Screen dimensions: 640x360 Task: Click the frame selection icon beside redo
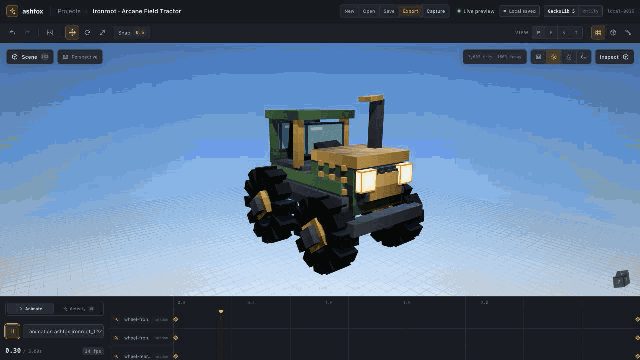coord(50,32)
